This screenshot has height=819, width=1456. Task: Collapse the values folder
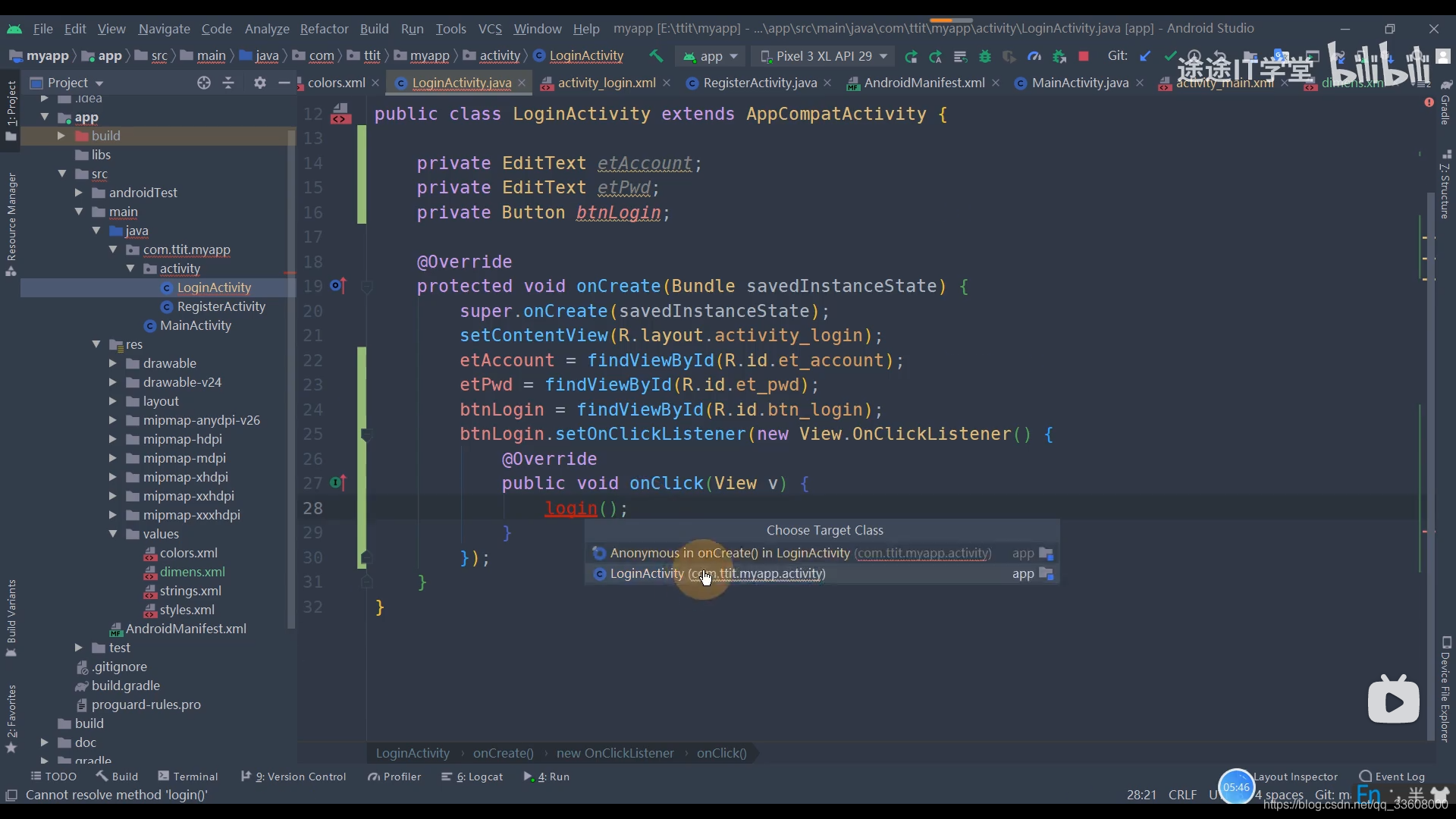[113, 534]
